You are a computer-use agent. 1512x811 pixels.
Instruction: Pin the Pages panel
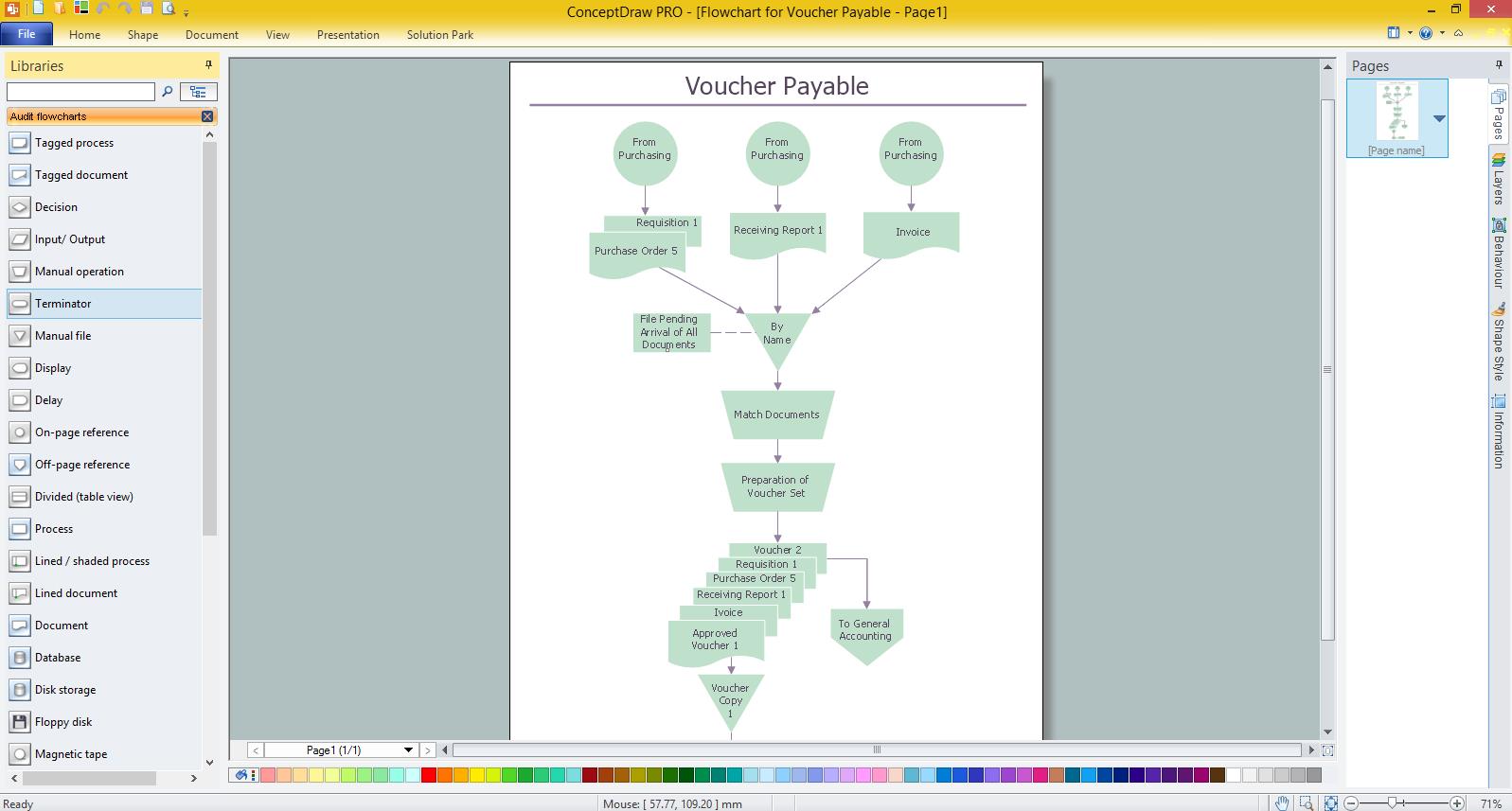click(x=1499, y=65)
